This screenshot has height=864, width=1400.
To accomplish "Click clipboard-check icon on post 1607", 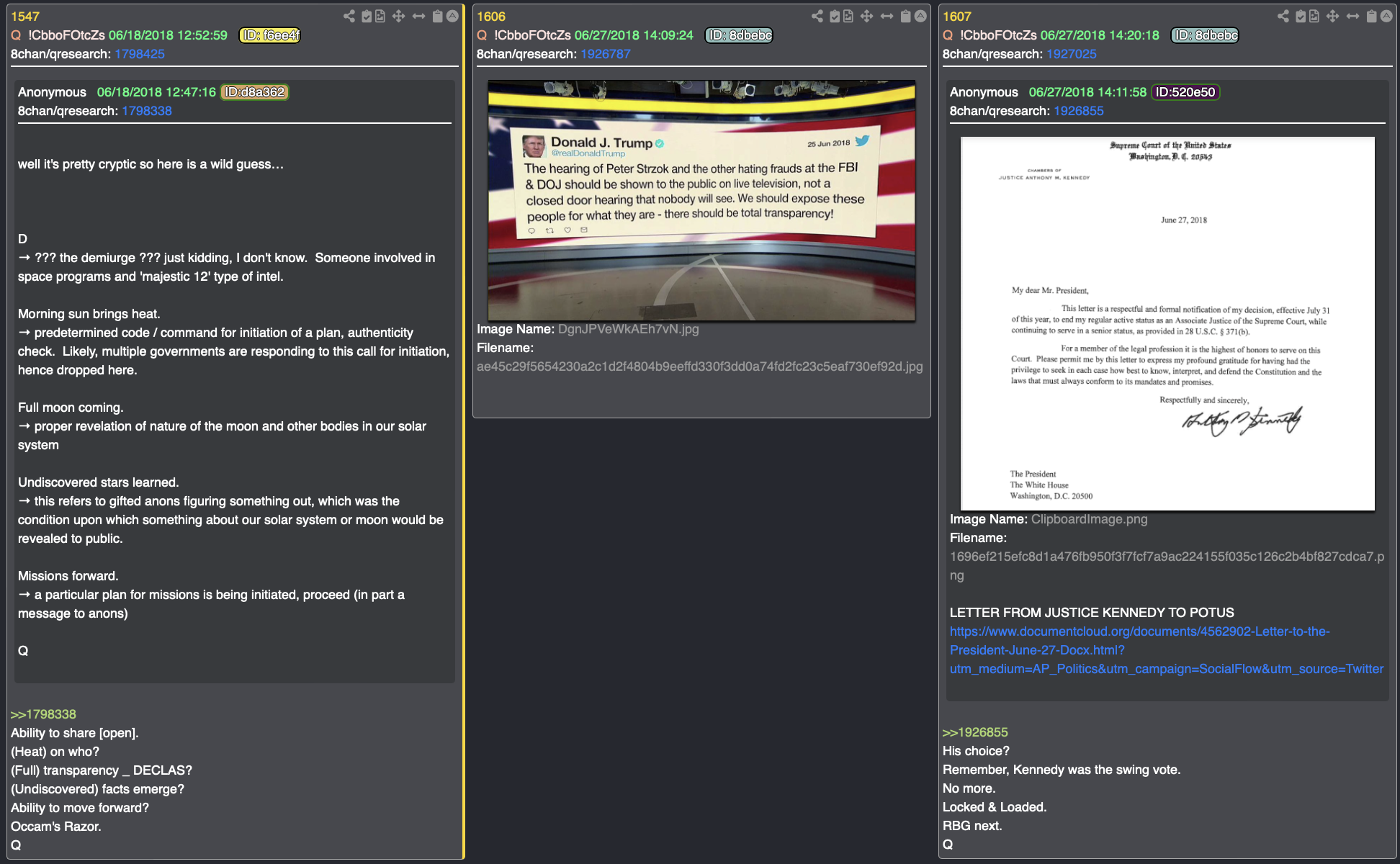I will pyautogui.click(x=1301, y=16).
